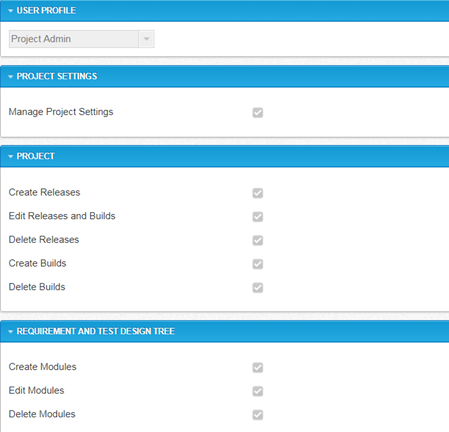Collapse the Project Settings section arrow

pyautogui.click(x=11, y=77)
